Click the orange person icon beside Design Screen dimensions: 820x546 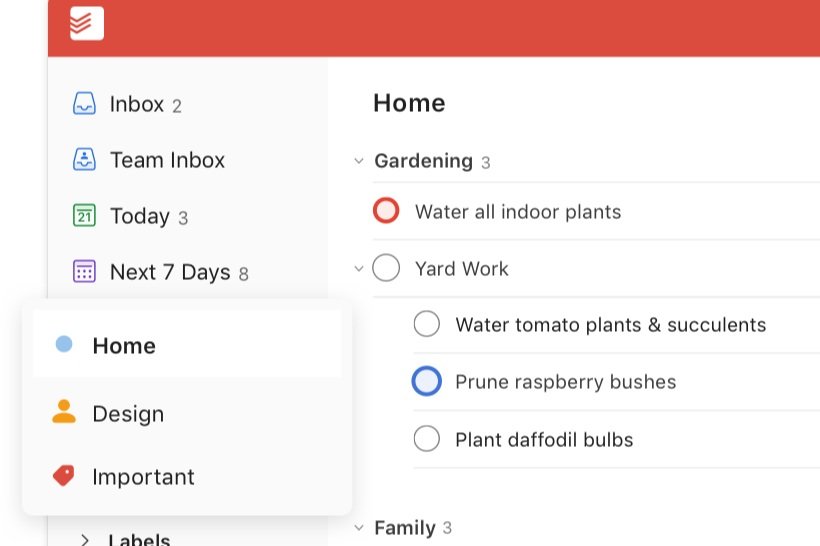coord(64,412)
